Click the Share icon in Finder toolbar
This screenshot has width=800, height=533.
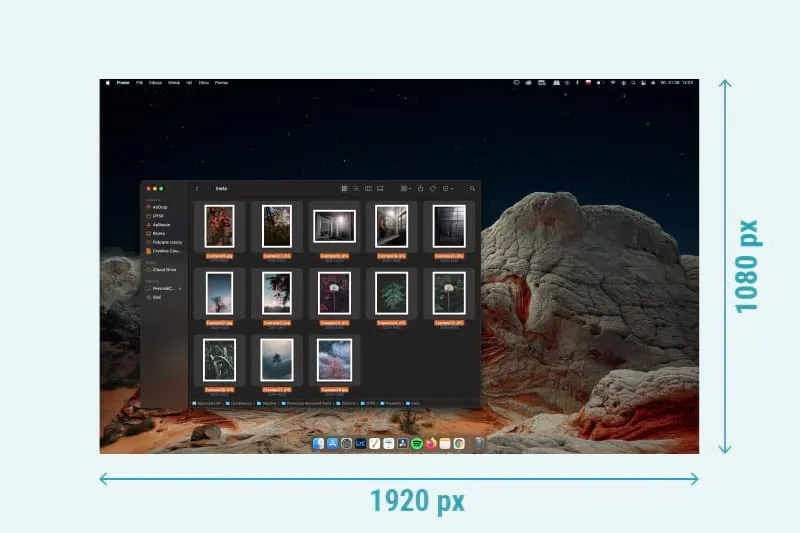421,188
